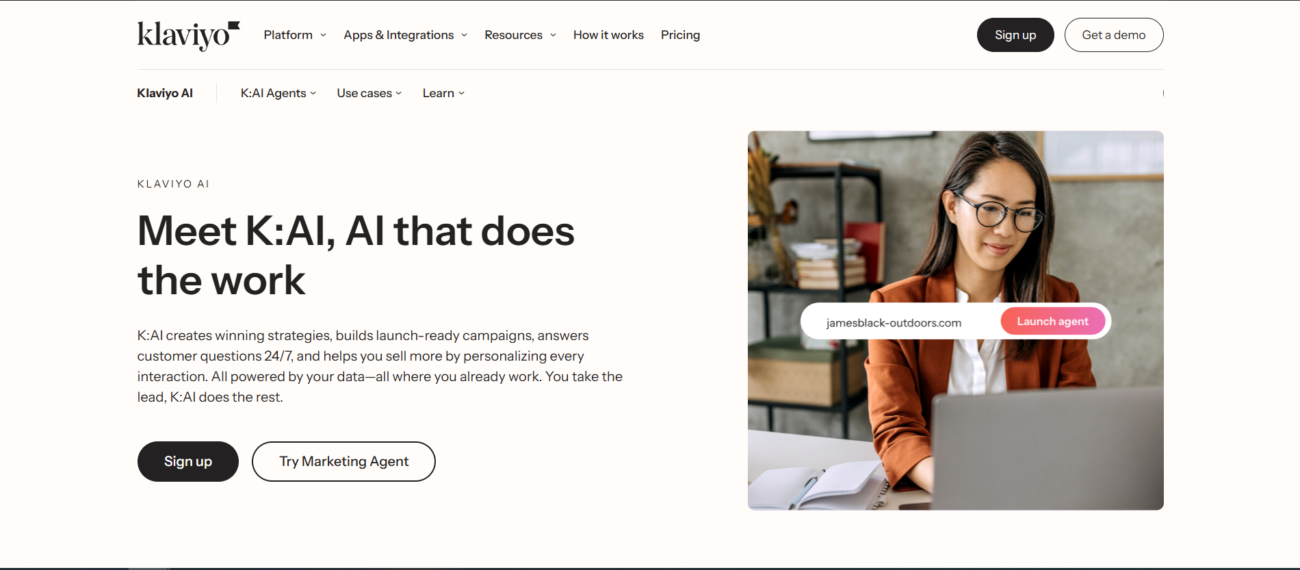Open the Apps & Integrations dropdown

405,35
